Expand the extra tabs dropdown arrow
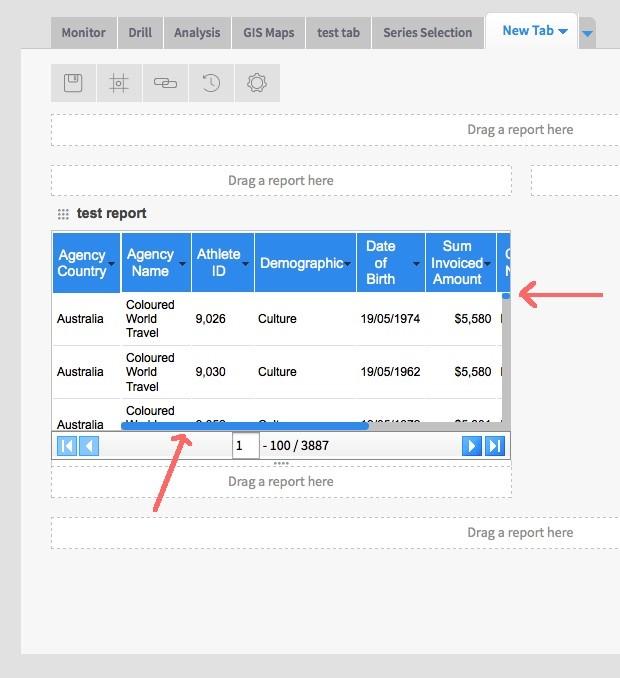Image resolution: width=620 pixels, height=678 pixels. click(587, 33)
